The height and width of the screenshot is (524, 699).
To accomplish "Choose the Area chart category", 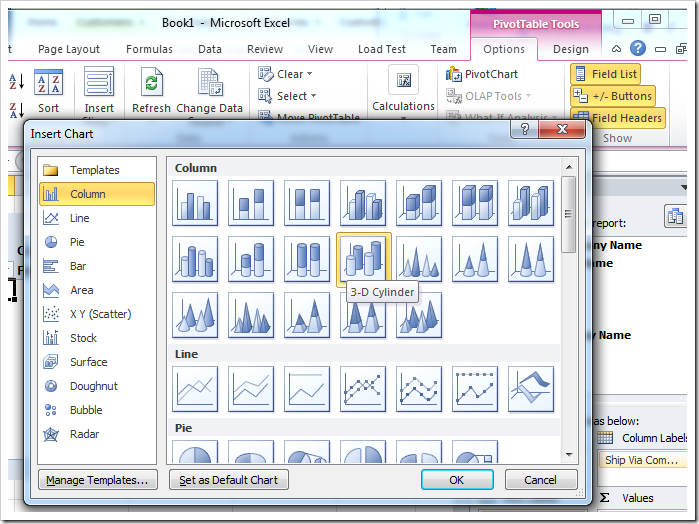I will click(97, 290).
